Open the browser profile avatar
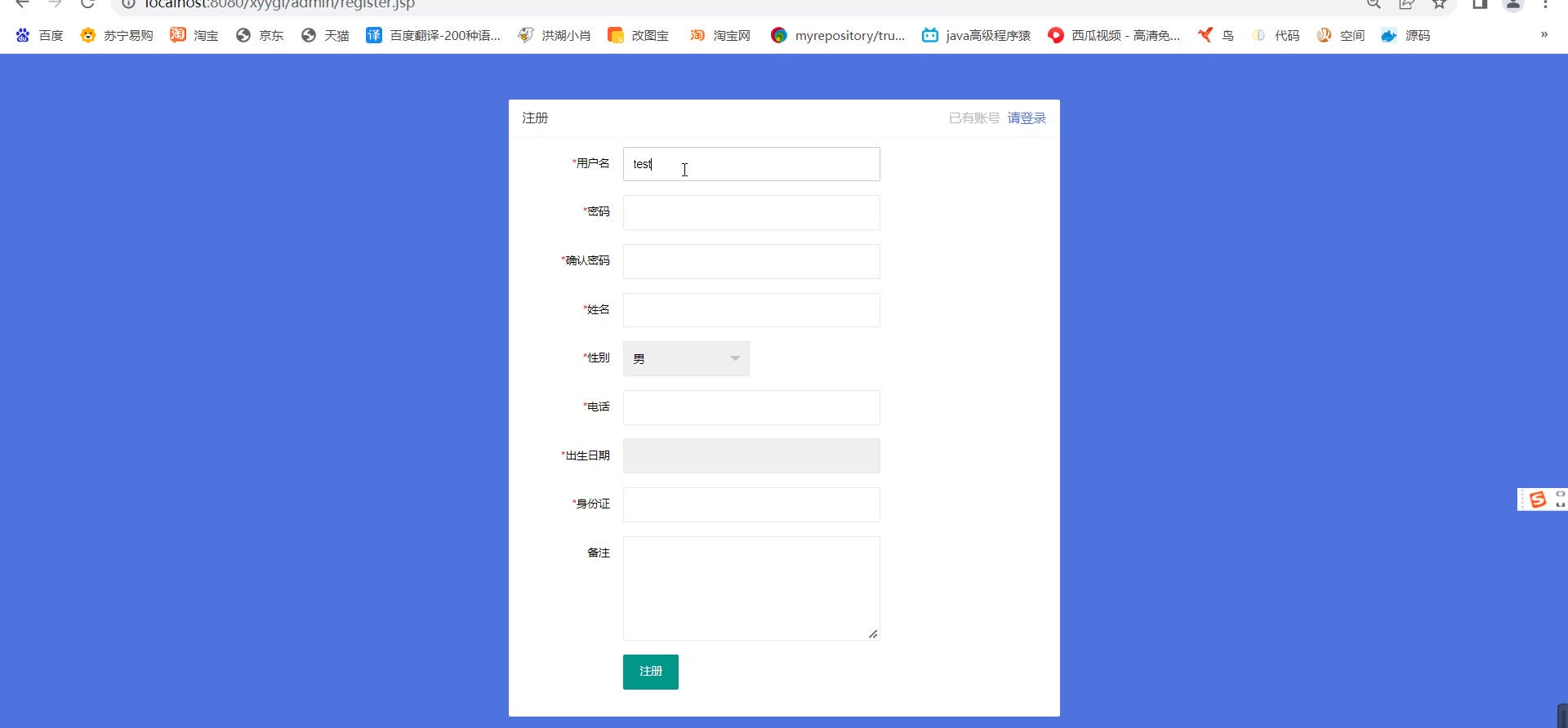This screenshot has width=1568, height=728. (x=1513, y=4)
